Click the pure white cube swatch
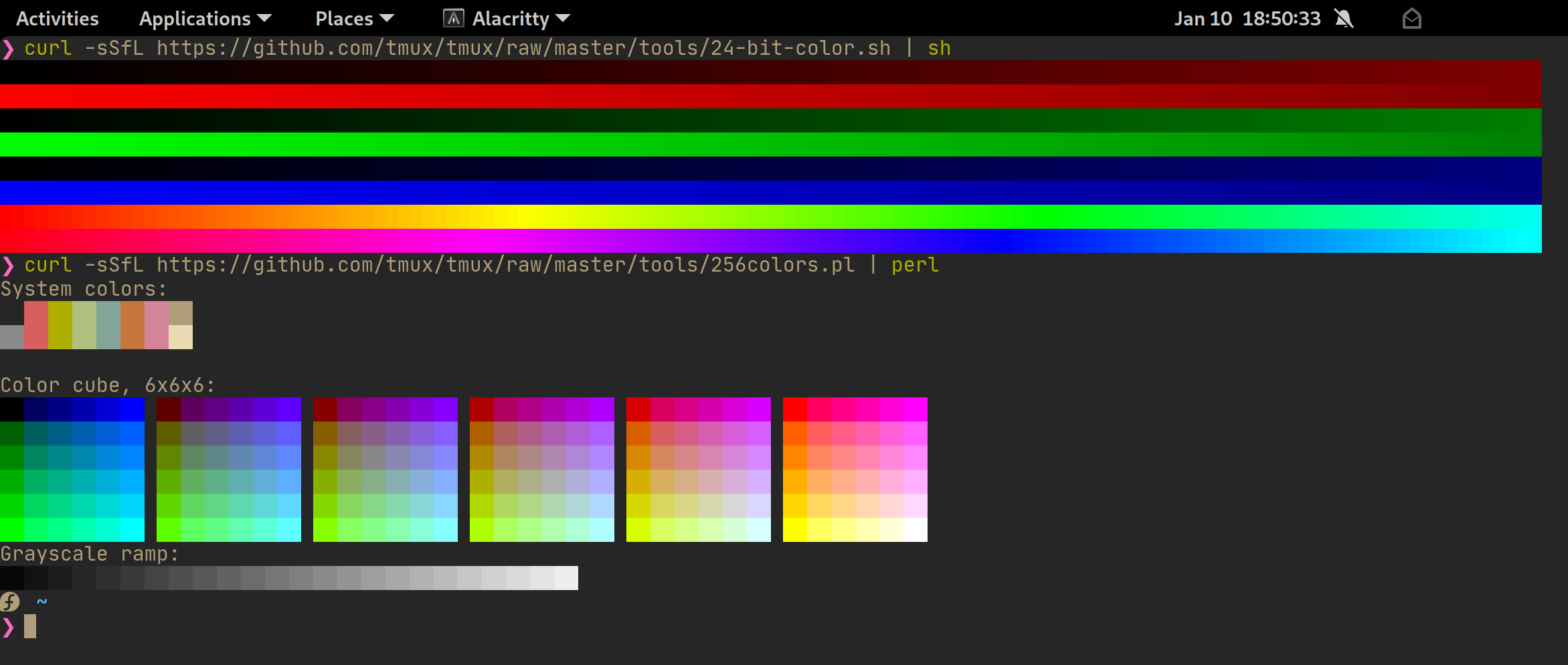This screenshot has height=665, width=1568. pyautogui.click(x=916, y=530)
